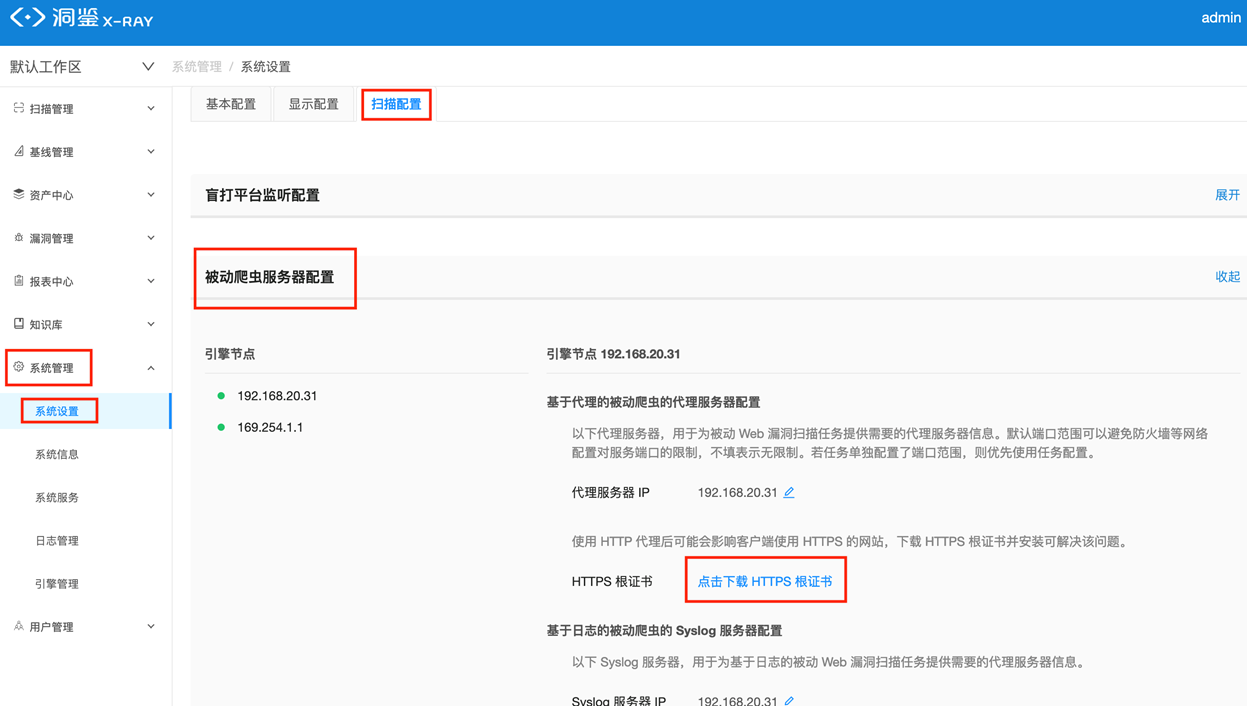This screenshot has height=706, width=1247.
Task: Download the HTTPS root certificate link
Action: point(764,581)
